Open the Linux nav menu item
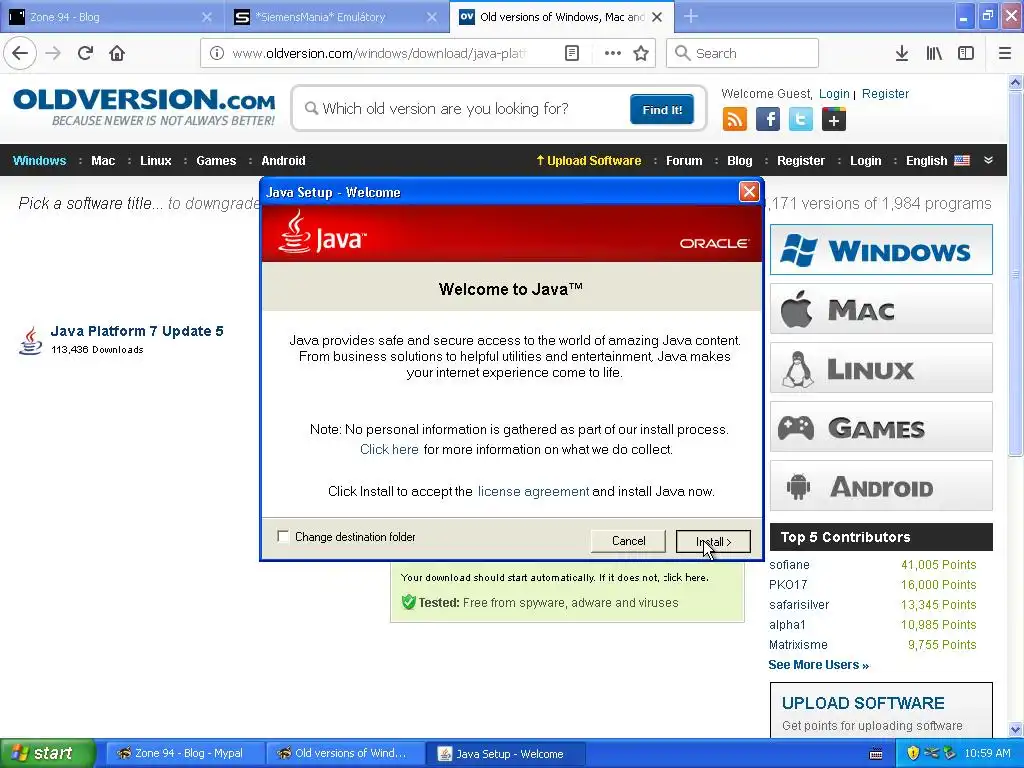The height and width of the screenshot is (768, 1024). coord(155,161)
